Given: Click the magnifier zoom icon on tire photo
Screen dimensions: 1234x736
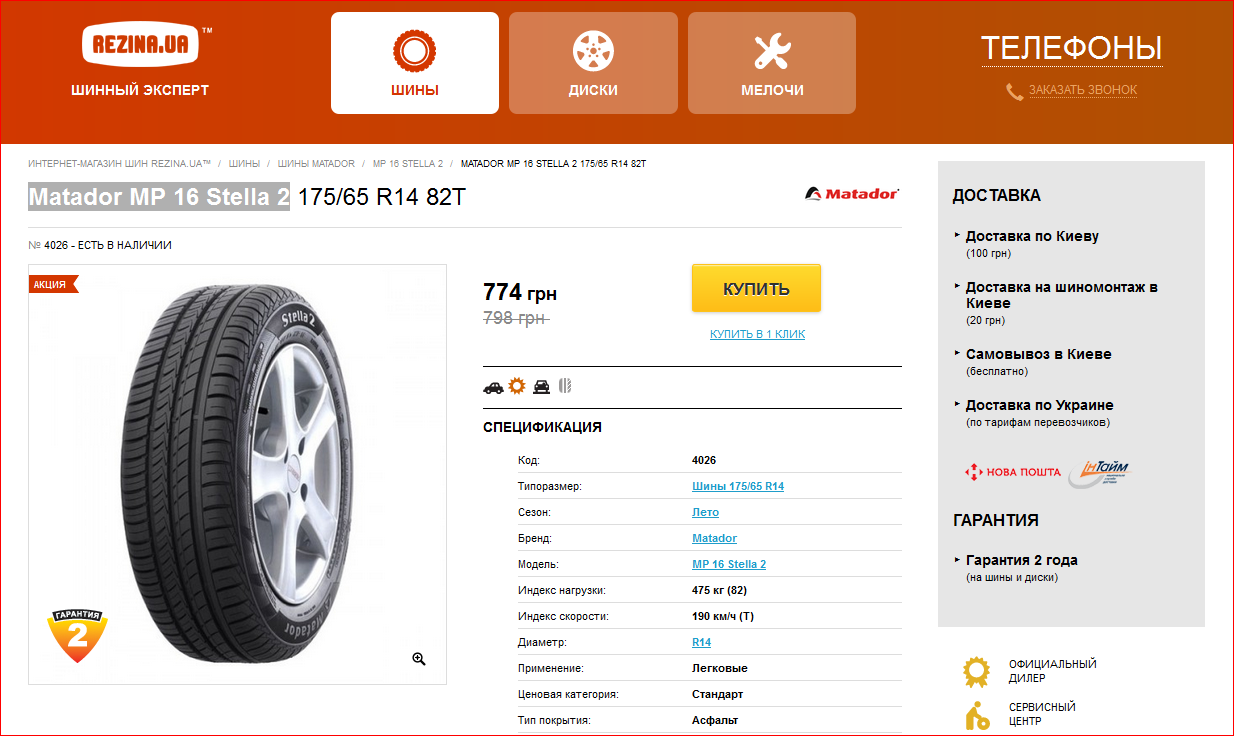Looking at the screenshot, I should coord(419,658).
